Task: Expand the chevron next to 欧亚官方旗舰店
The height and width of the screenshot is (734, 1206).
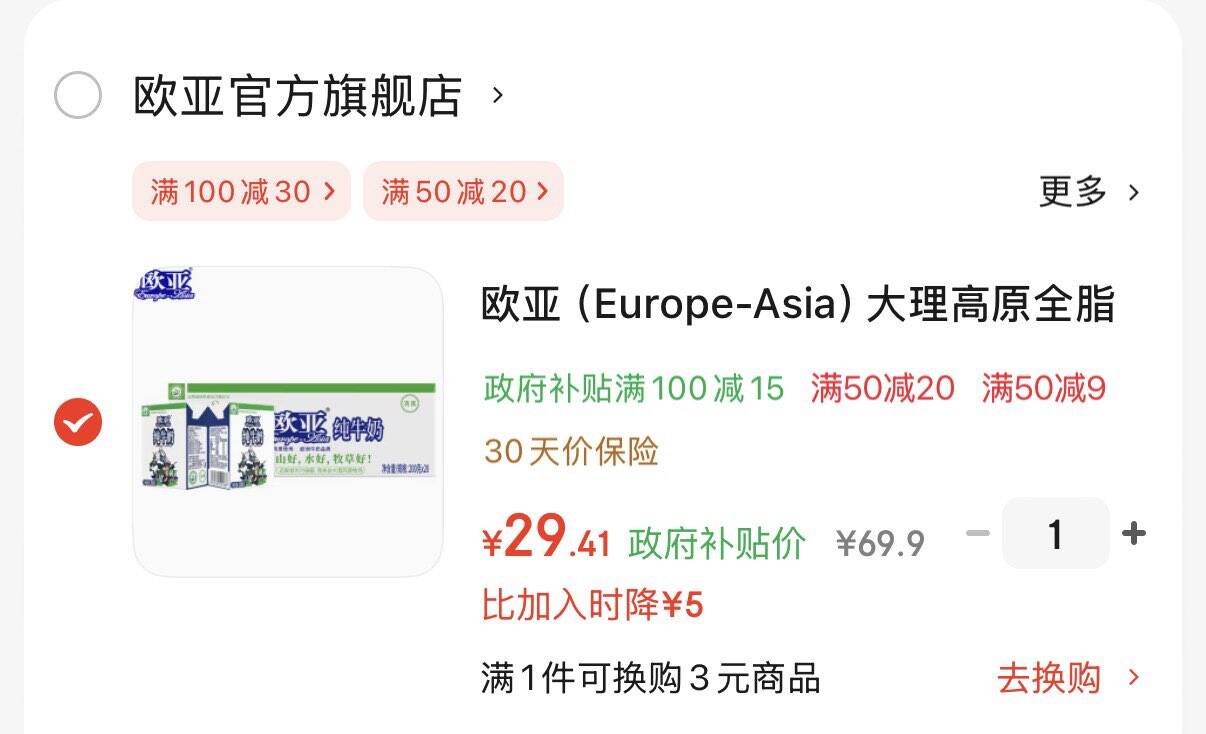Action: pyautogui.click(x=498, y=96)
